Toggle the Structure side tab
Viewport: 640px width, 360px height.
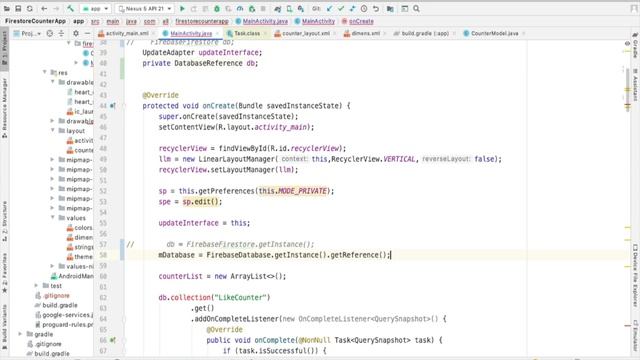4,220
